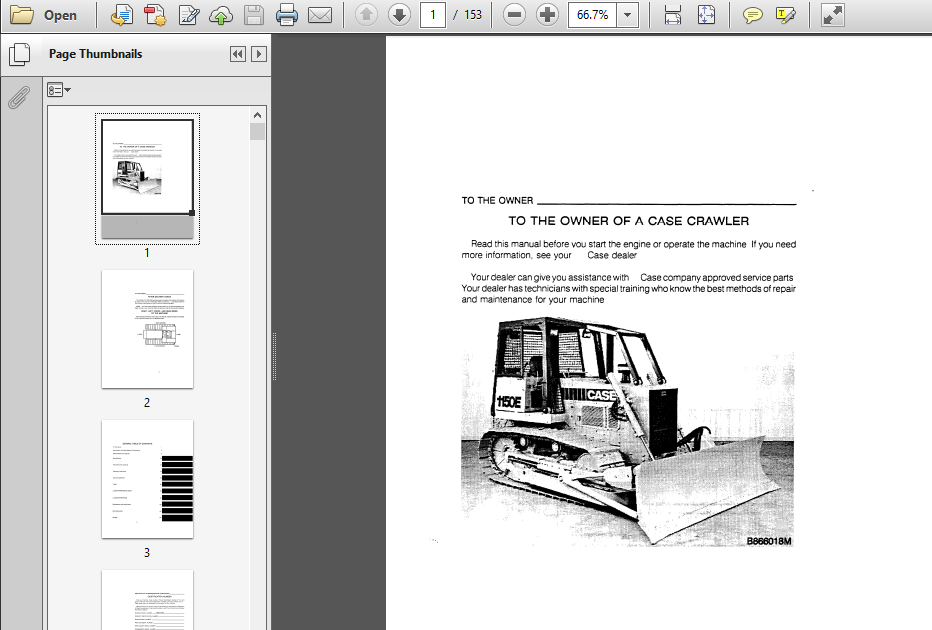Send file by email envelope icon

click(x=320, y=15)
